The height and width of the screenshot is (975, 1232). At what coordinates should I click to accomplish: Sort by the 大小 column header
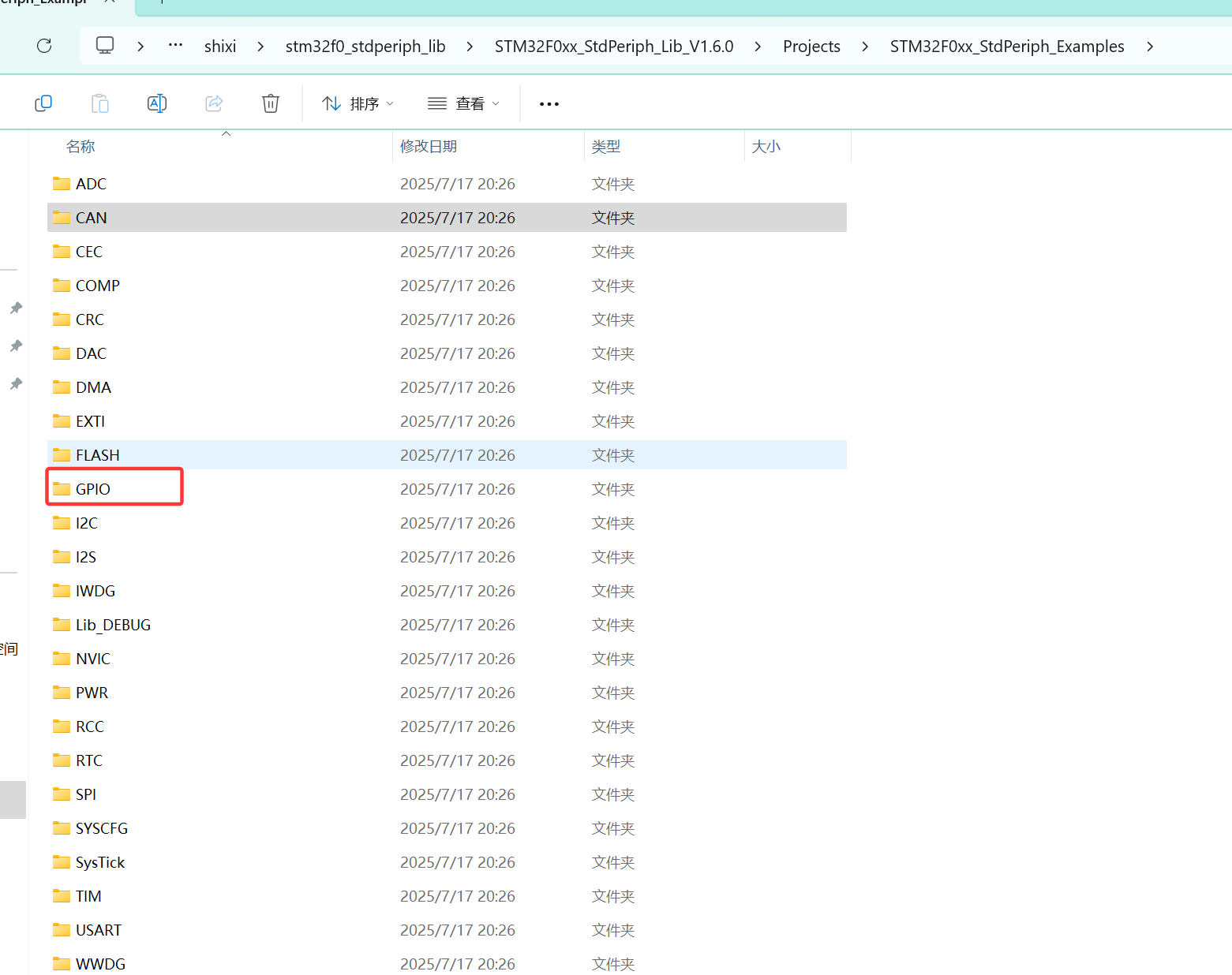click(766, 147)
